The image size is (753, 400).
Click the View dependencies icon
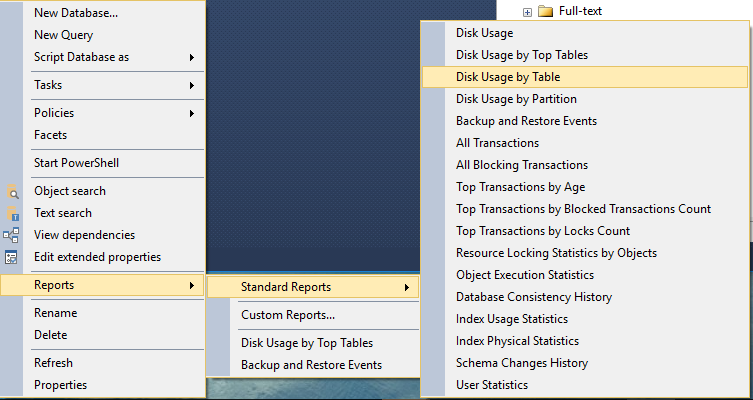(11, 235)
